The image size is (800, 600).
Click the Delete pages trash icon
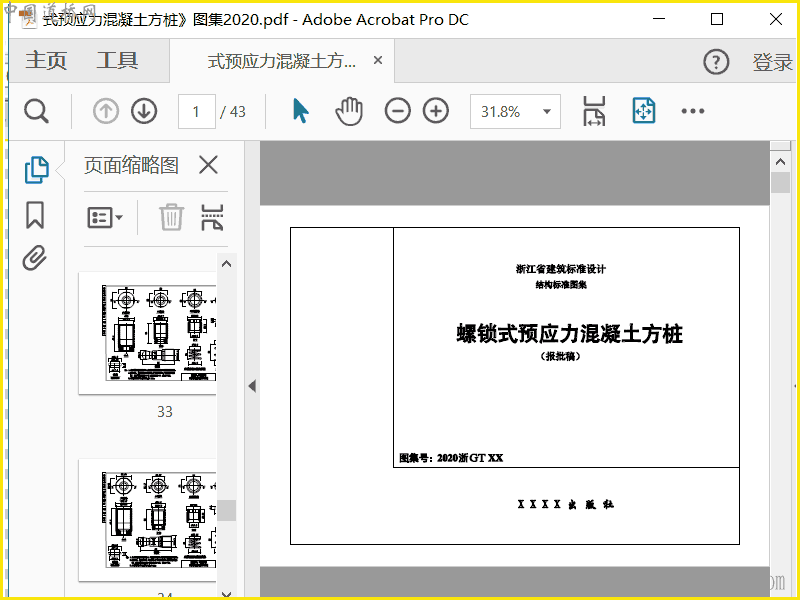tap(171, 217)
